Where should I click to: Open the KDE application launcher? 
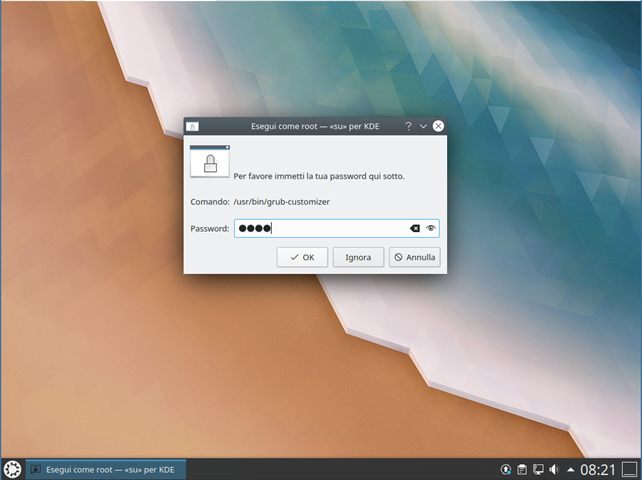tap(12, 469)
